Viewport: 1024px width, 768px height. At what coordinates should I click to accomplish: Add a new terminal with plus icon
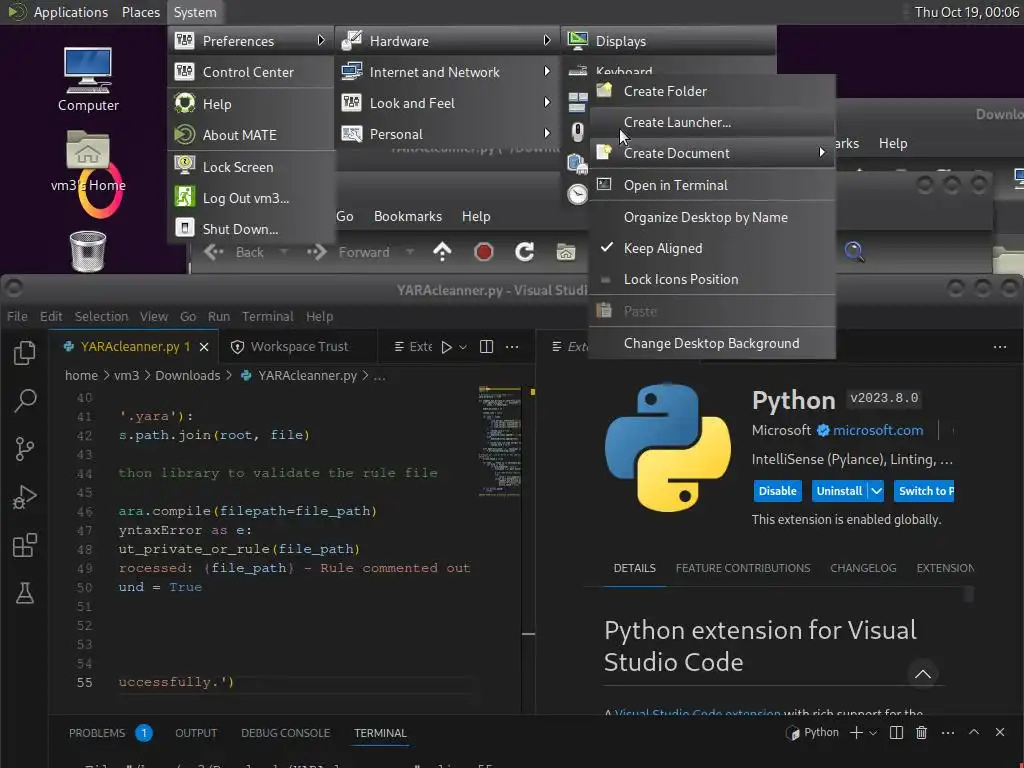(856, 733)
